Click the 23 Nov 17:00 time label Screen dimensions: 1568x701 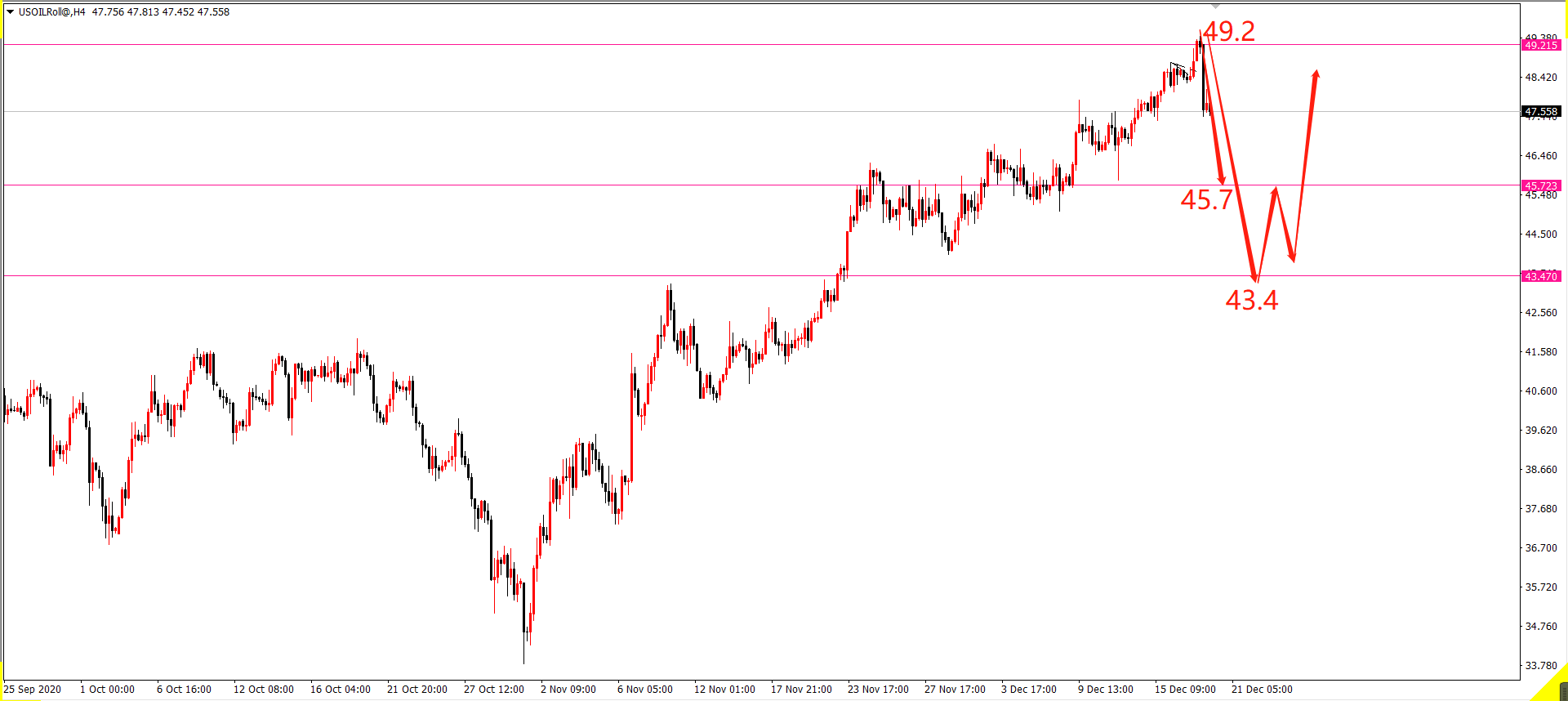(x=878, y=690)
